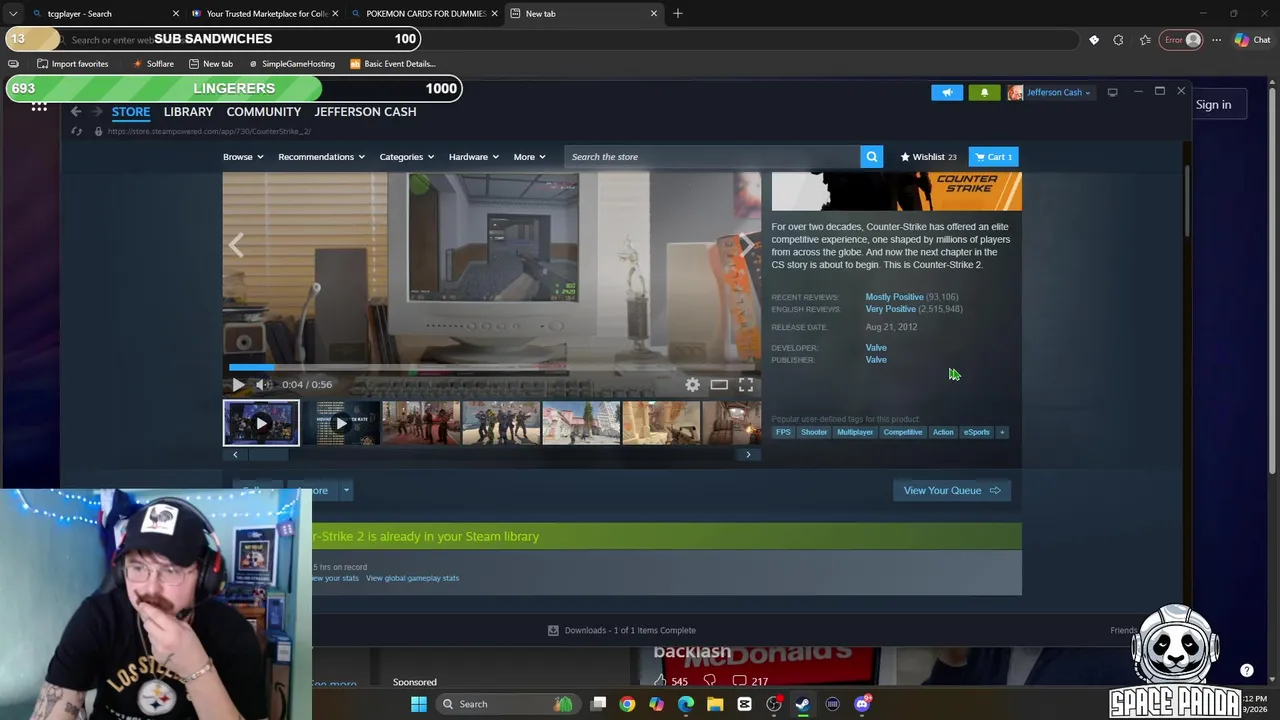The width and height of the screenshot is (1280, 720).
Task: Open Steam Downloads status bar
Action: point(621,630)
